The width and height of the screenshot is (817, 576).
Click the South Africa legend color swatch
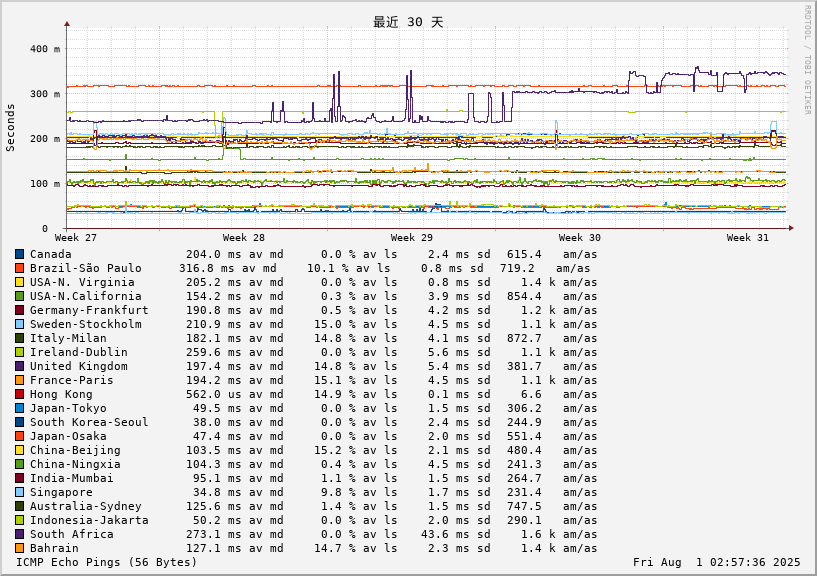19,534
